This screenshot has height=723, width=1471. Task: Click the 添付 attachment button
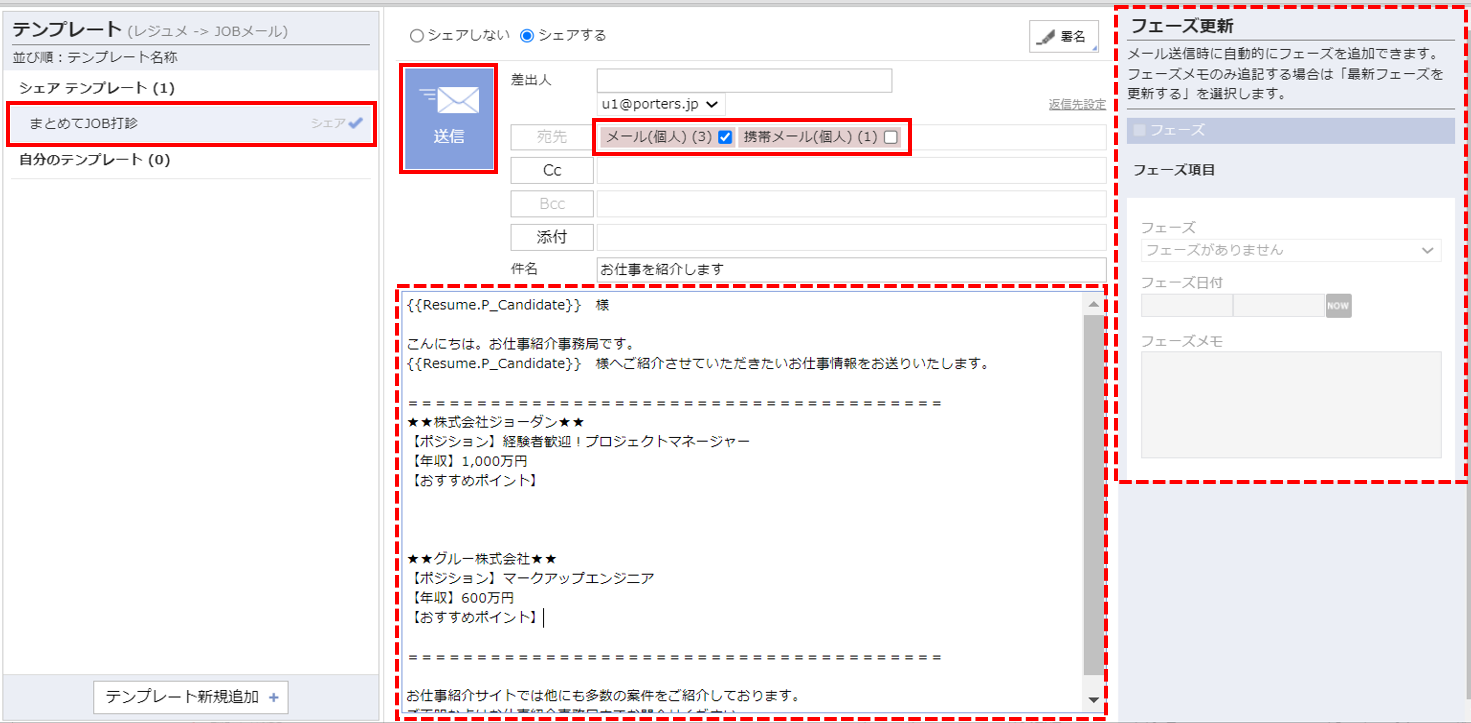click(551, 236)
